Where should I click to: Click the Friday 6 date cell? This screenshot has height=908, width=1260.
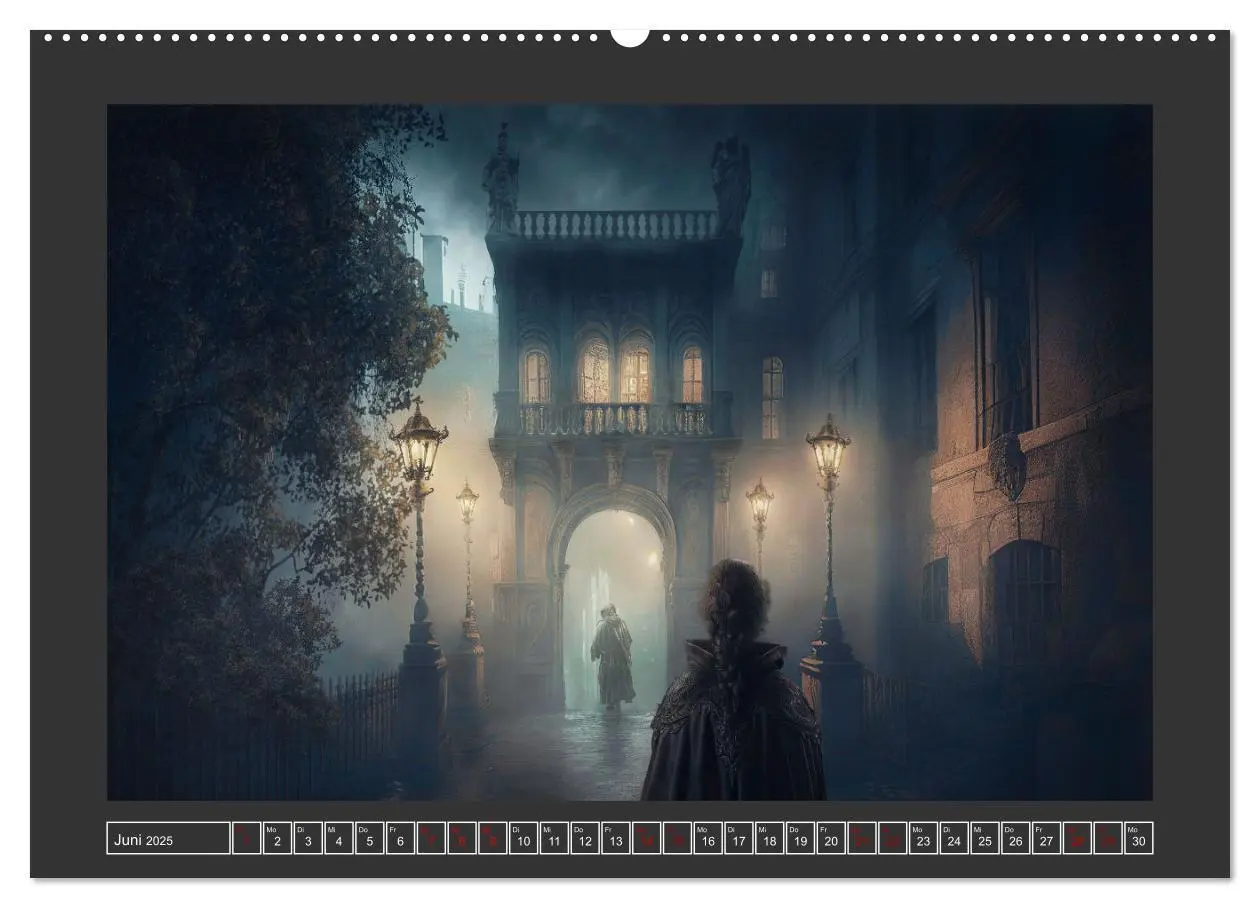tap(400, 838)
